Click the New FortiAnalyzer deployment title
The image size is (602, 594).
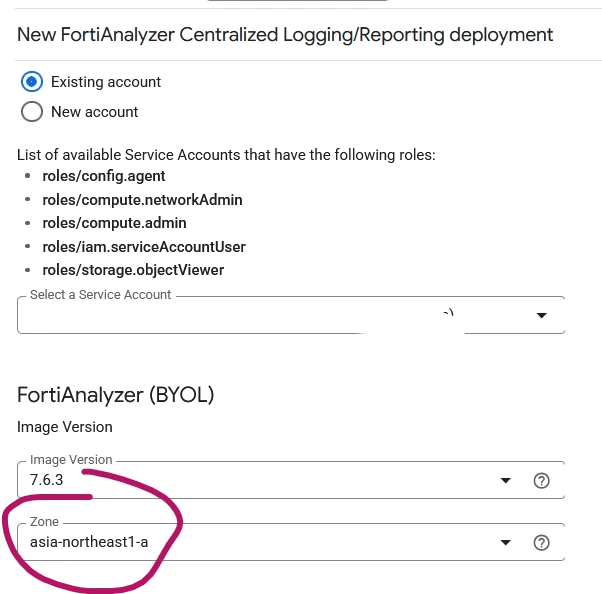click(285, 35)
